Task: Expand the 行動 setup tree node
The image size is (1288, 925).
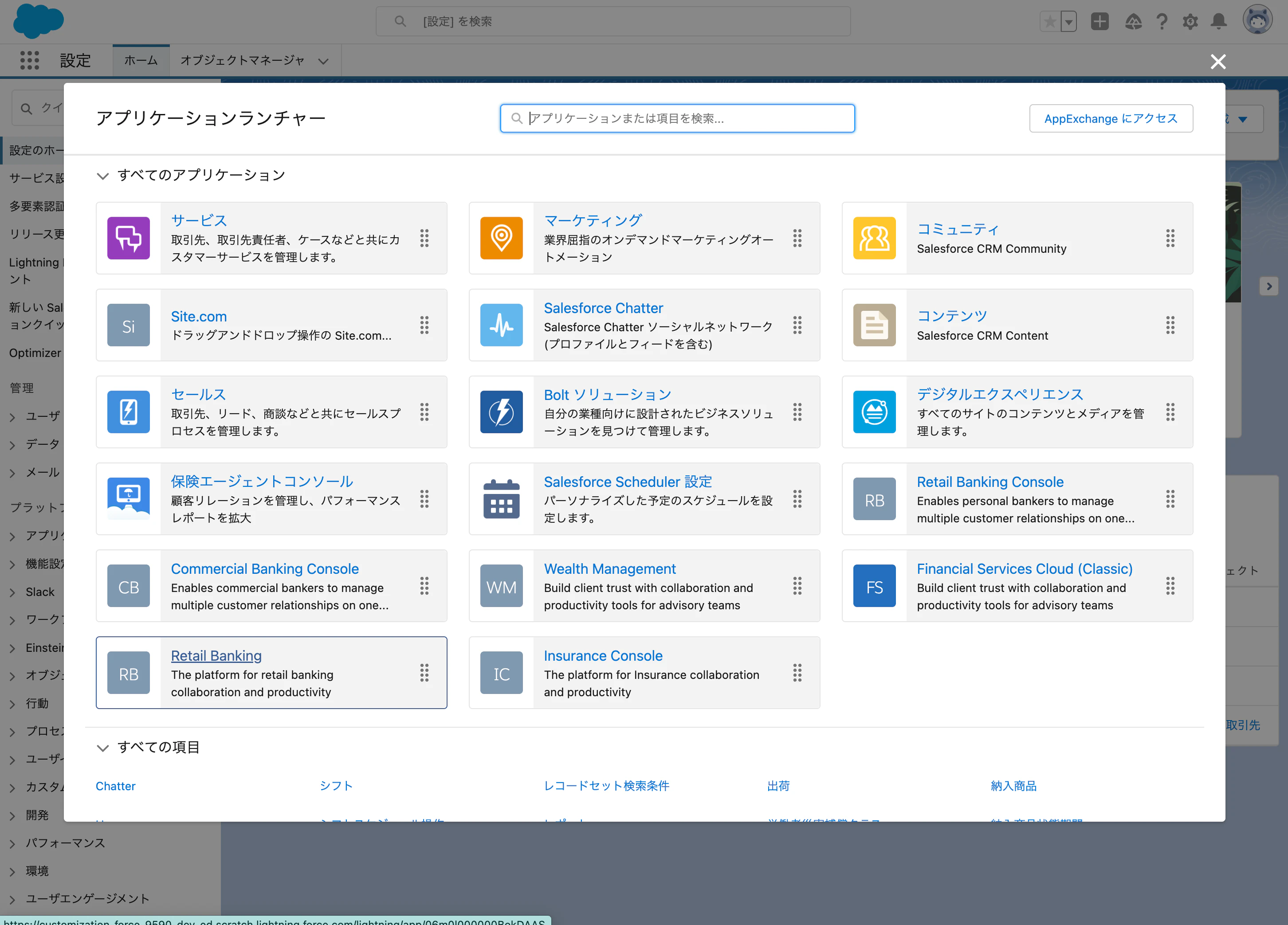Action: [x=12, y=704]
